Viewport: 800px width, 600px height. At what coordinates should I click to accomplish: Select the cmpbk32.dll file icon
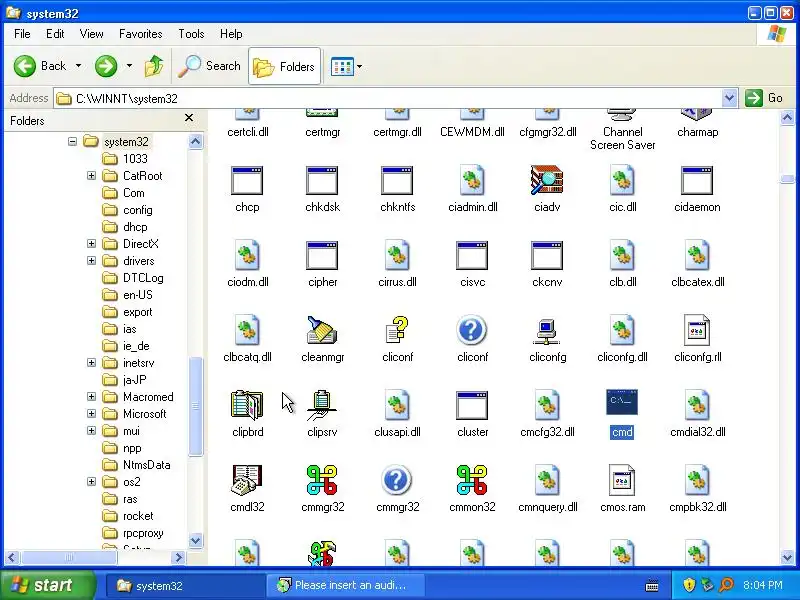tap(697, 480)
